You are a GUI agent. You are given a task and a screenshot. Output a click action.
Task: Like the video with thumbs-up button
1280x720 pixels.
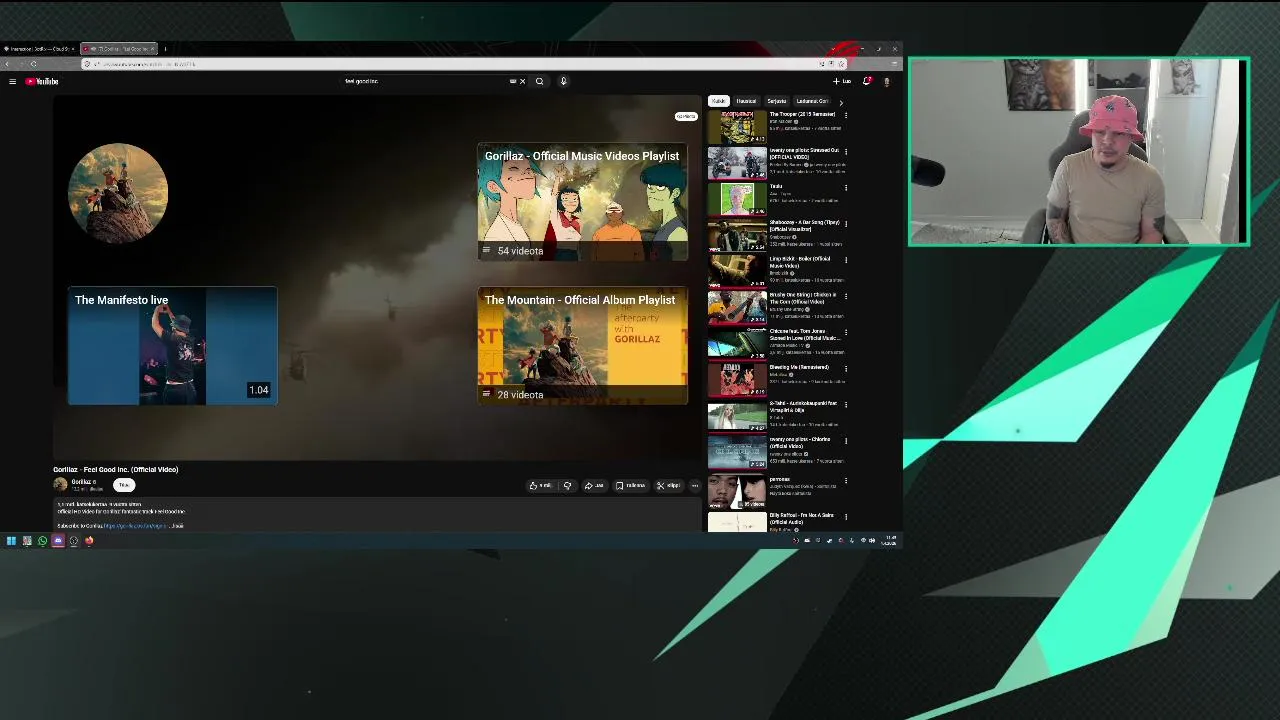[540, 486]
